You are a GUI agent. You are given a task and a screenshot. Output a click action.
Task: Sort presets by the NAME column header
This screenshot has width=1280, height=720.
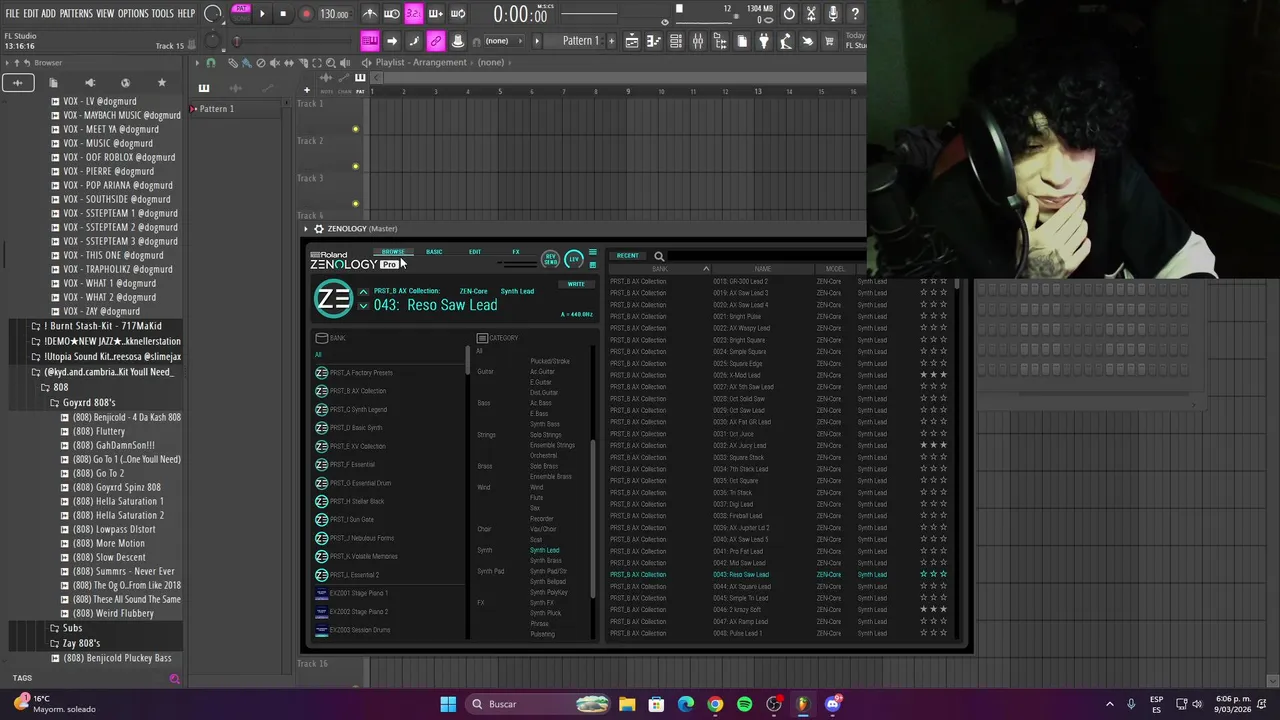click(762, 269)
